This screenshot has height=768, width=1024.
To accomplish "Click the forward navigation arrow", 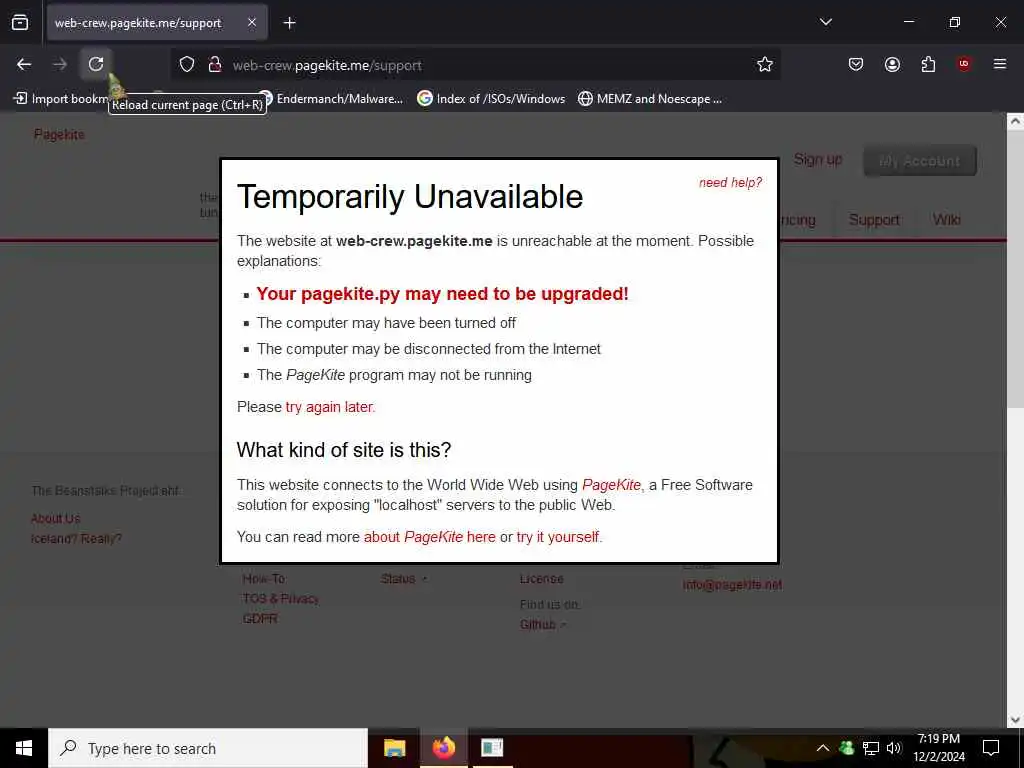I will point(60,64).
